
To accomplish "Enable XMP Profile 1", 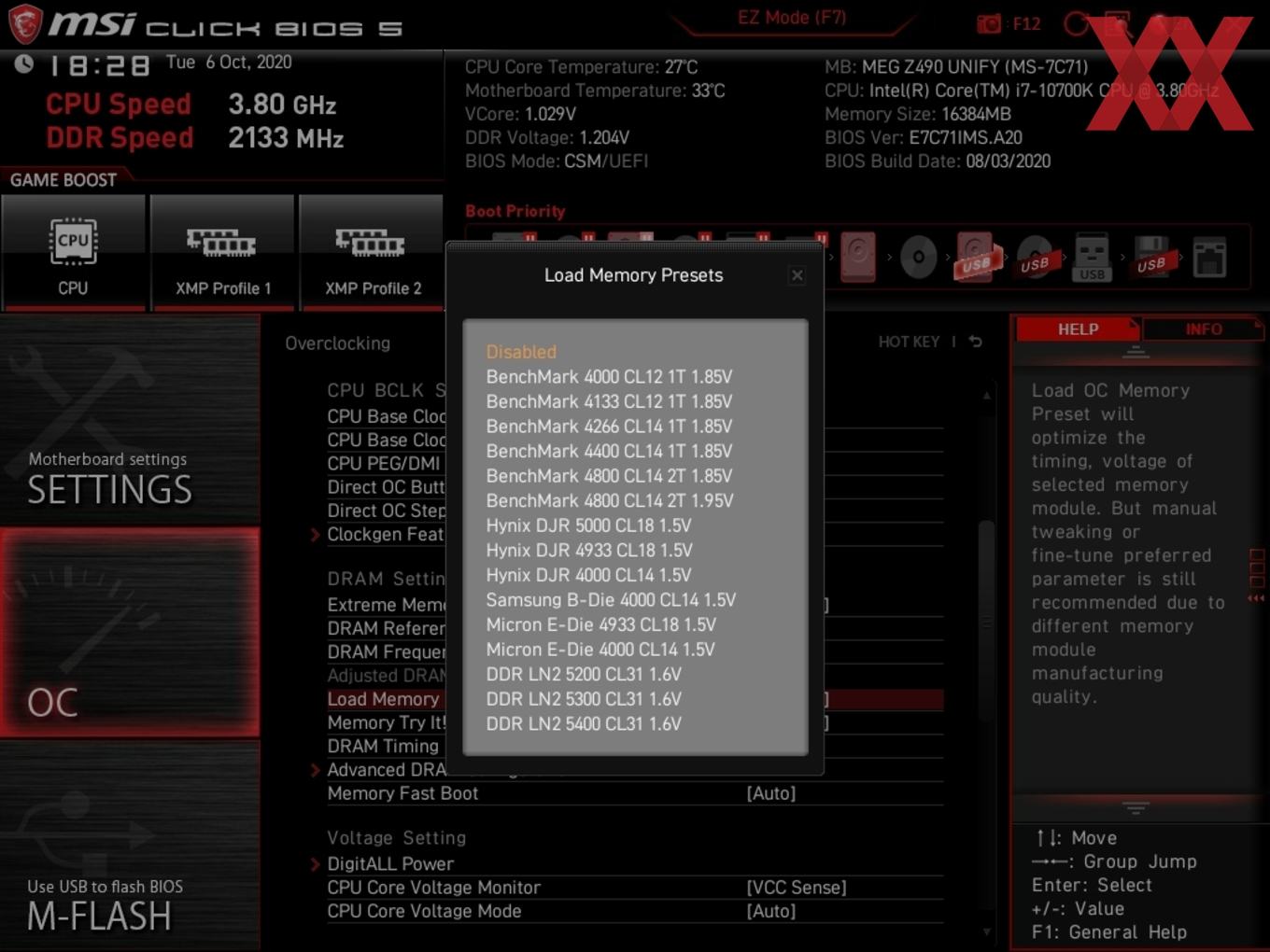I will tap(222, 252).
